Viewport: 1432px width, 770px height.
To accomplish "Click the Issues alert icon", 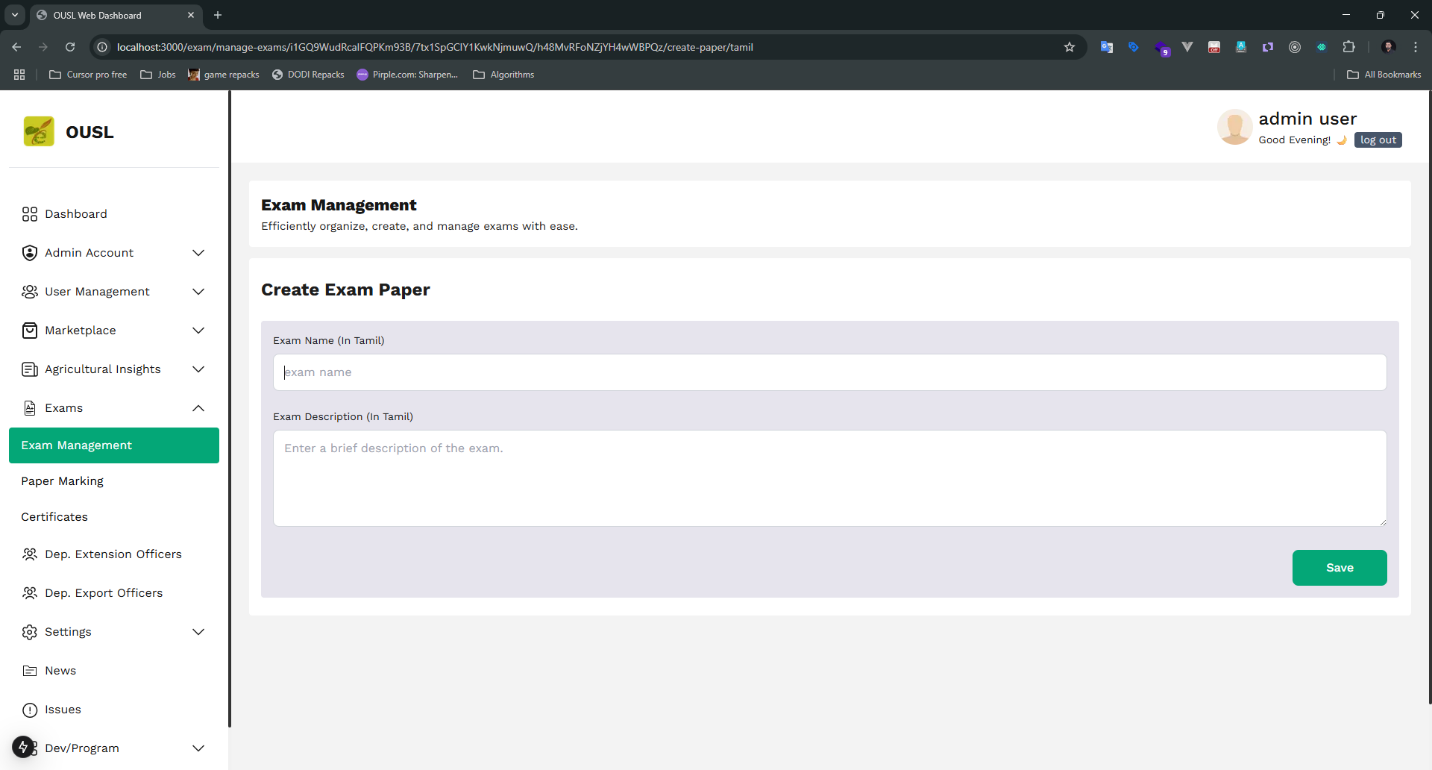I will tap(29, 710).
